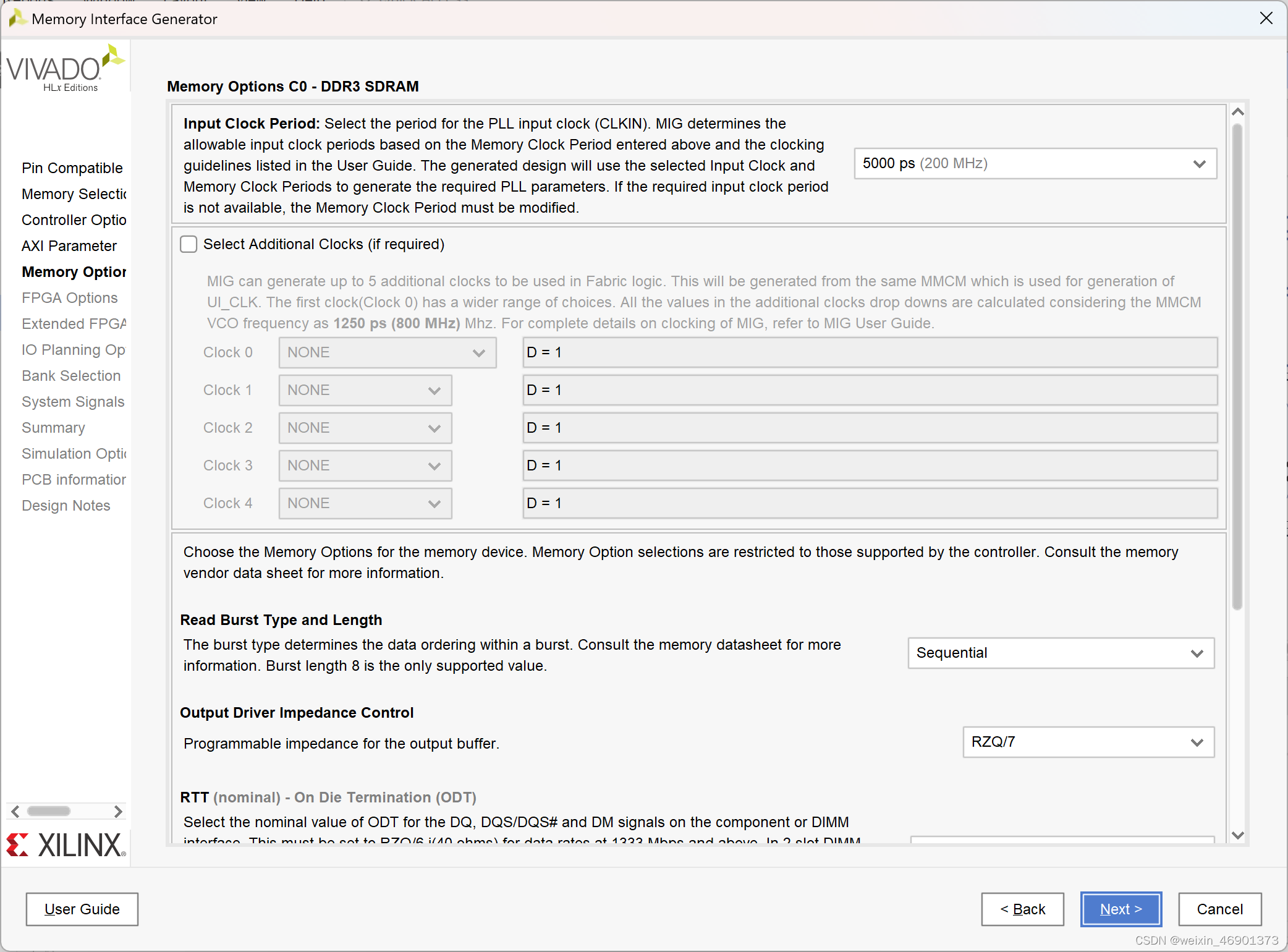Click the Back button
Screen dimensions: 1288x952
coord(1022,909)
